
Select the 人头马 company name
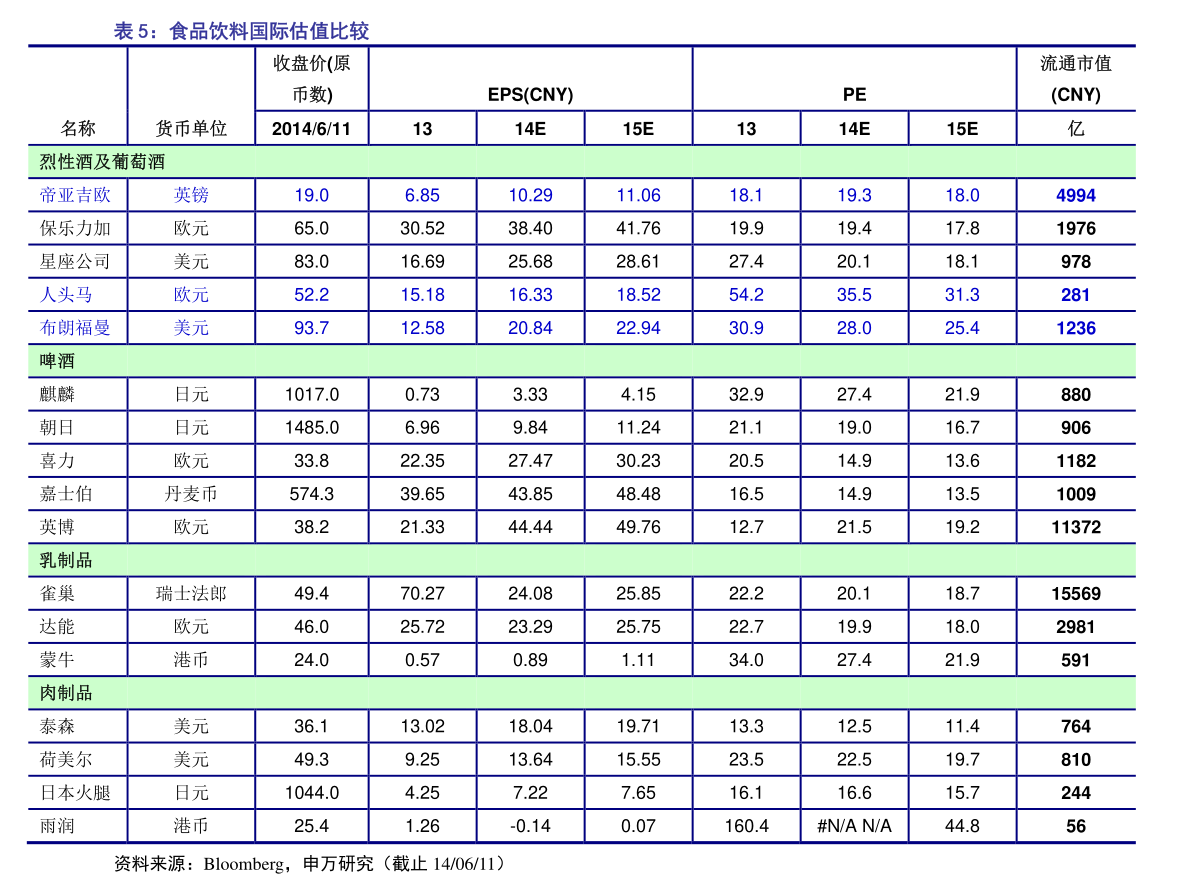pos(66,295)
